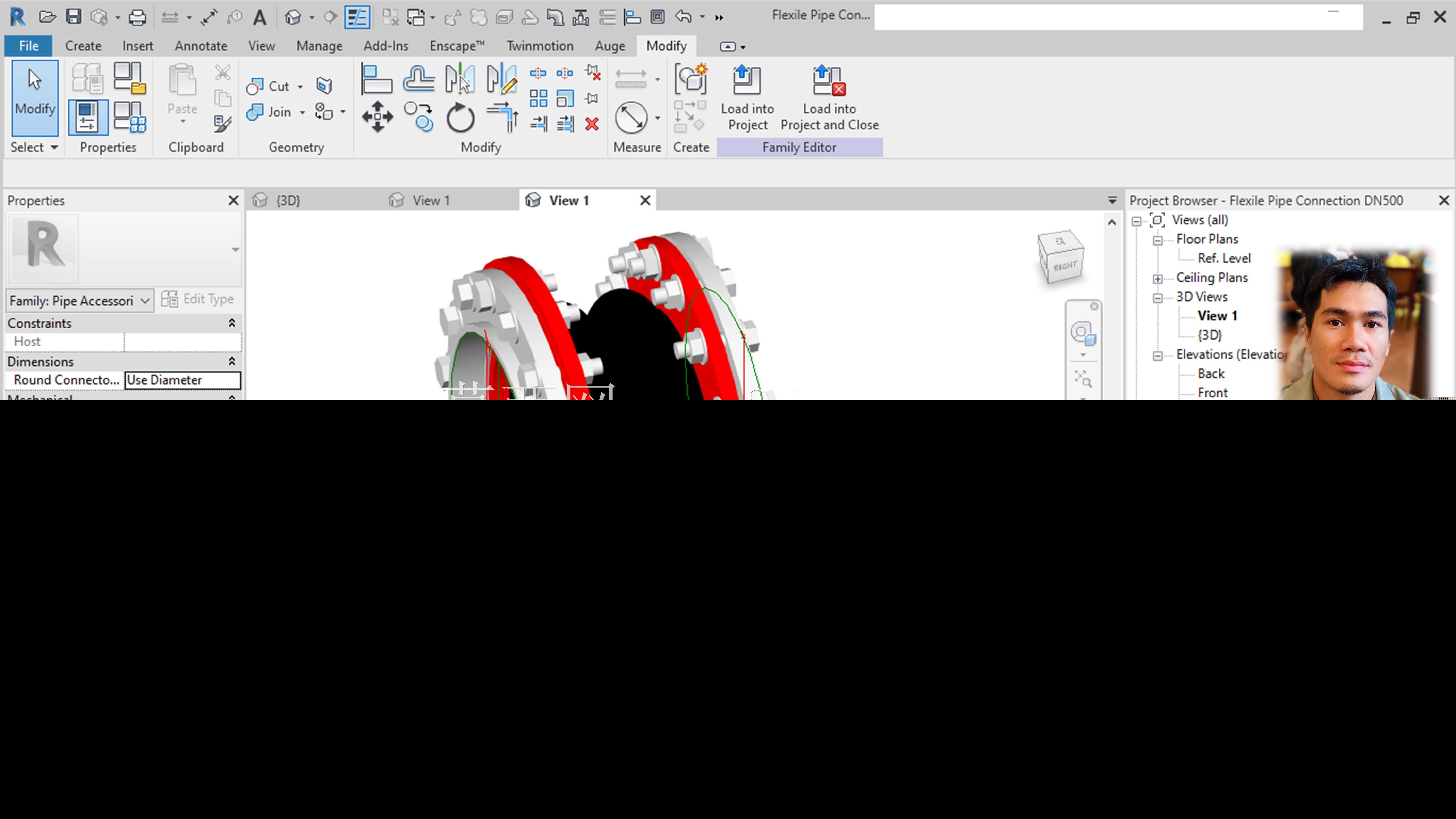Collapse the Constraints section
Viewport: 1456px width, 819px height.
pos(232,323)
